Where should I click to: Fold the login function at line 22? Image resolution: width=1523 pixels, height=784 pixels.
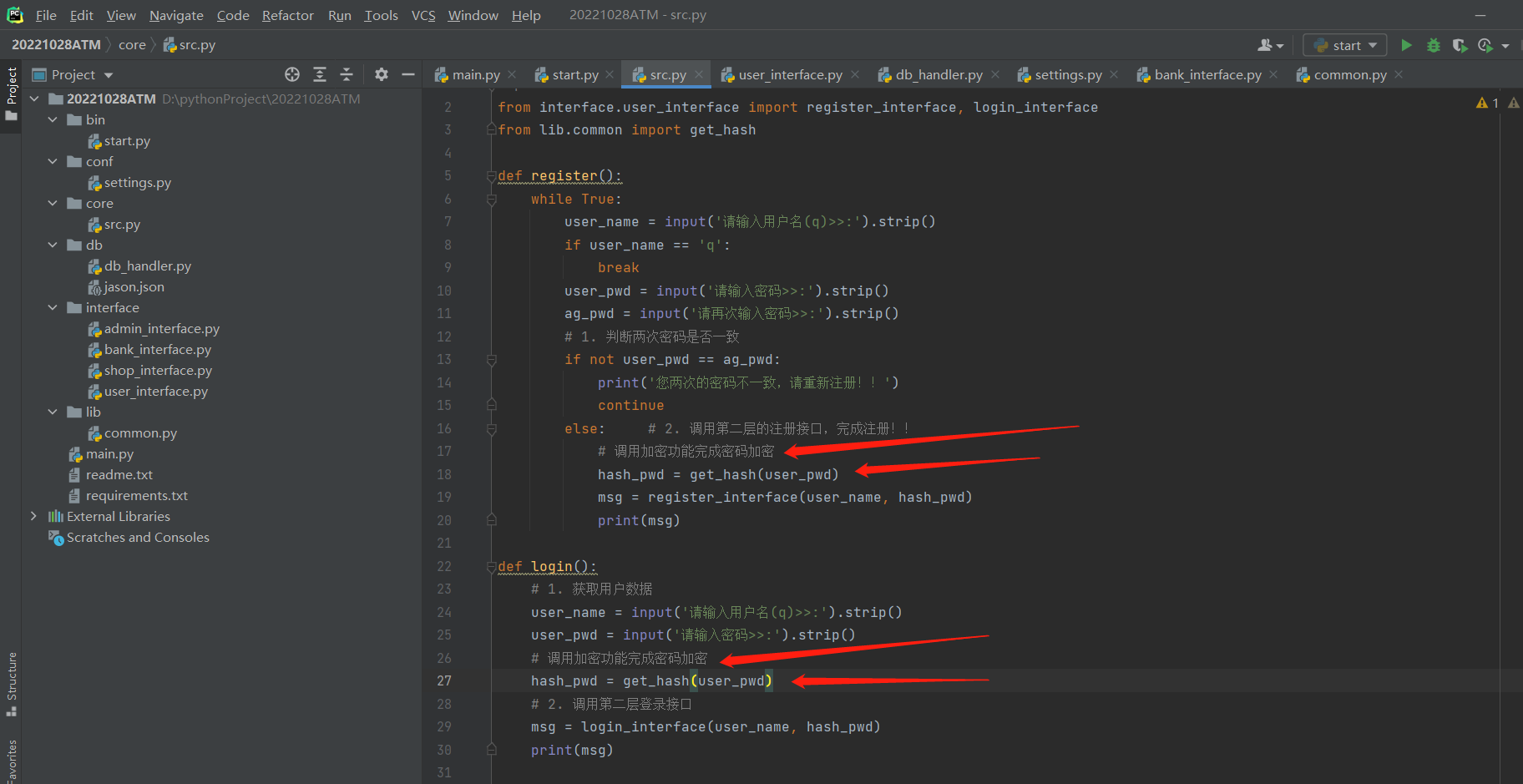492,567
